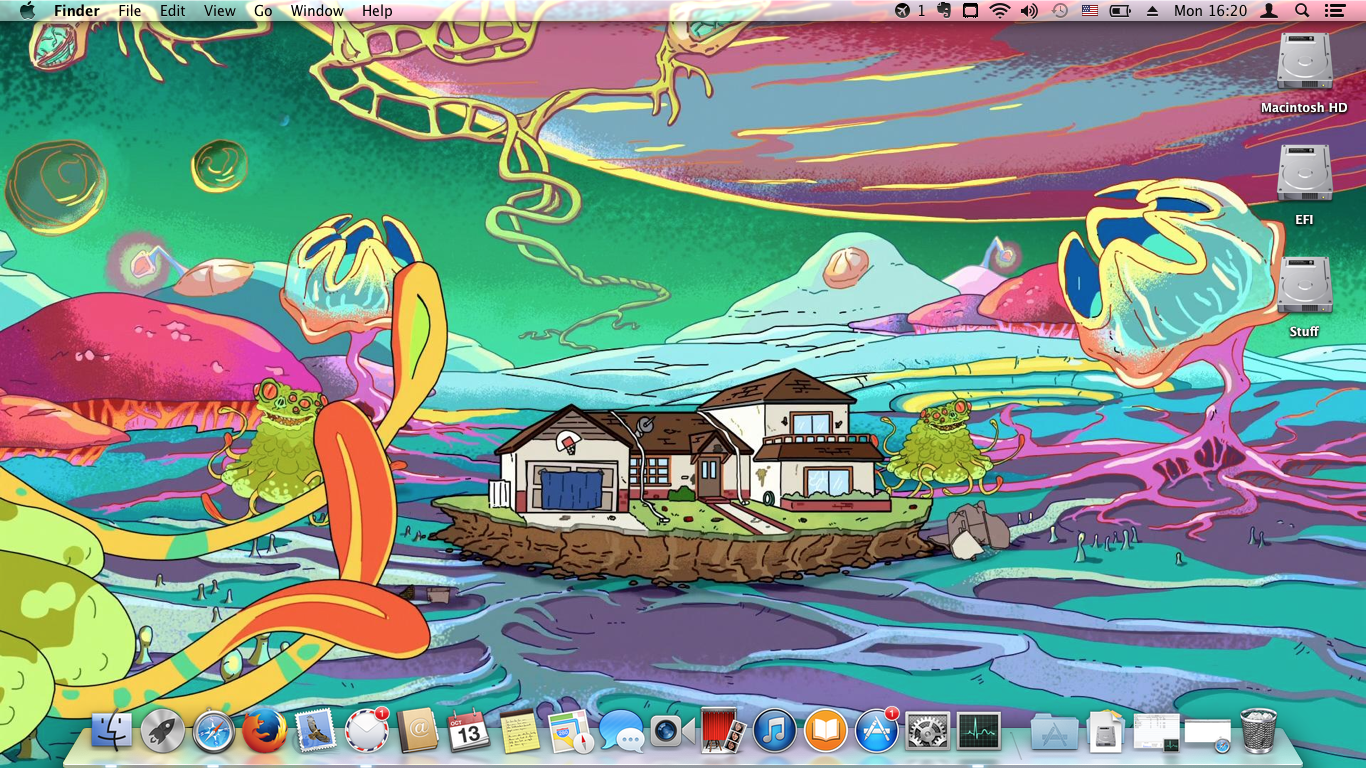The image size is (1366, 768).
Task: Launch Photo Booth from the Dock
Action: (x=723, y=732)
